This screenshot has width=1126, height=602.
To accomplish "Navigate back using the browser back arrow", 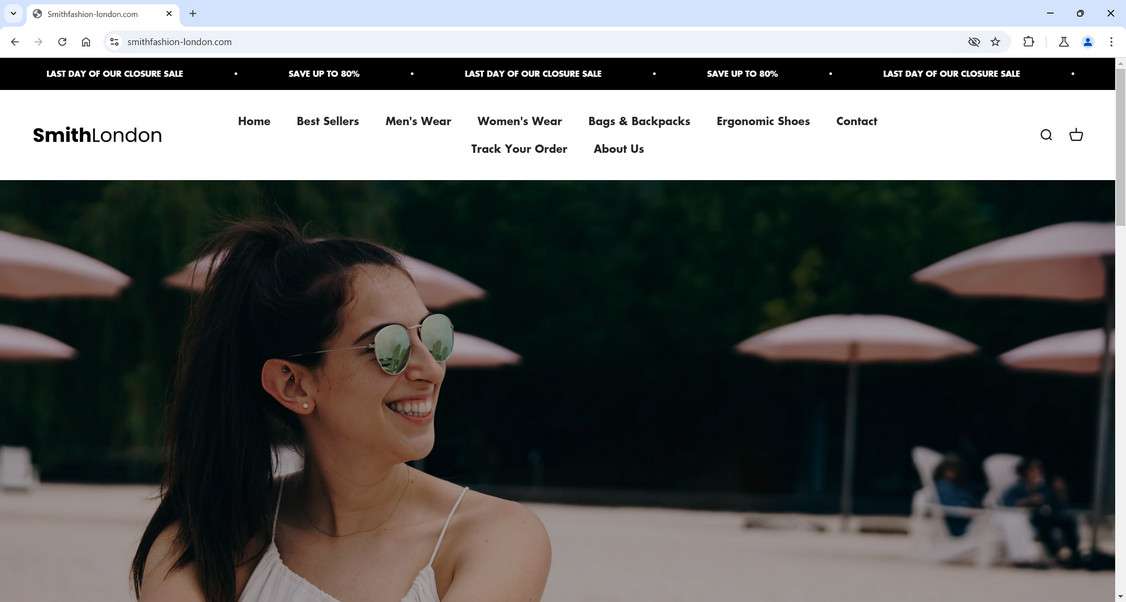I will [x=14, y=41].
